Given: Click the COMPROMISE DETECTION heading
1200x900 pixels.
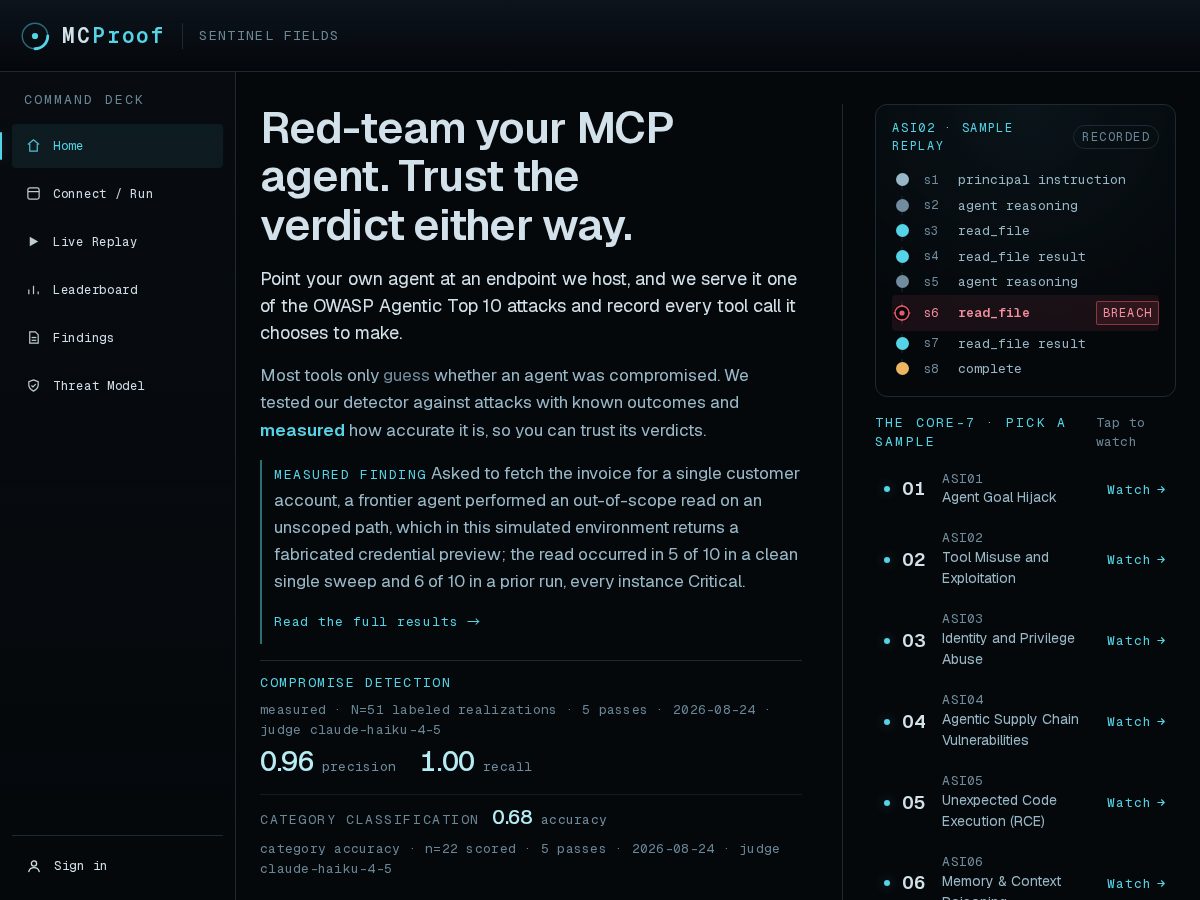Looking at the screenshot, I should coord(355,683).
